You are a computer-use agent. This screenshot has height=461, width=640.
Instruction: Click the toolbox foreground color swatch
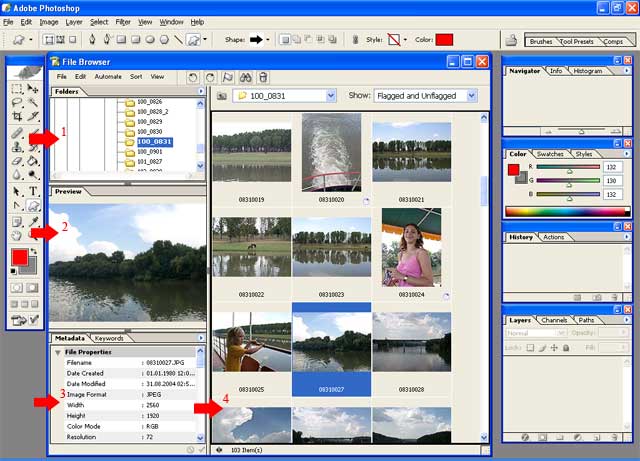tap(19, 258)
